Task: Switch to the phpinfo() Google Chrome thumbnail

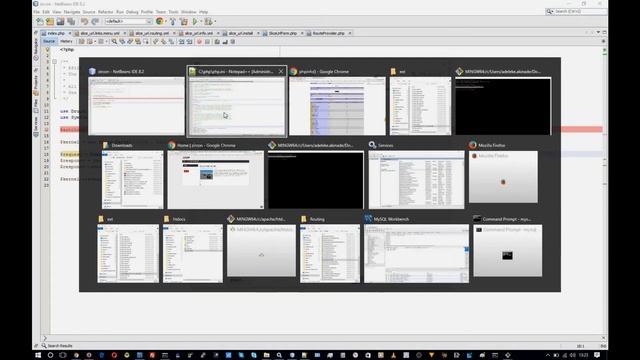Action: [337, 100]
